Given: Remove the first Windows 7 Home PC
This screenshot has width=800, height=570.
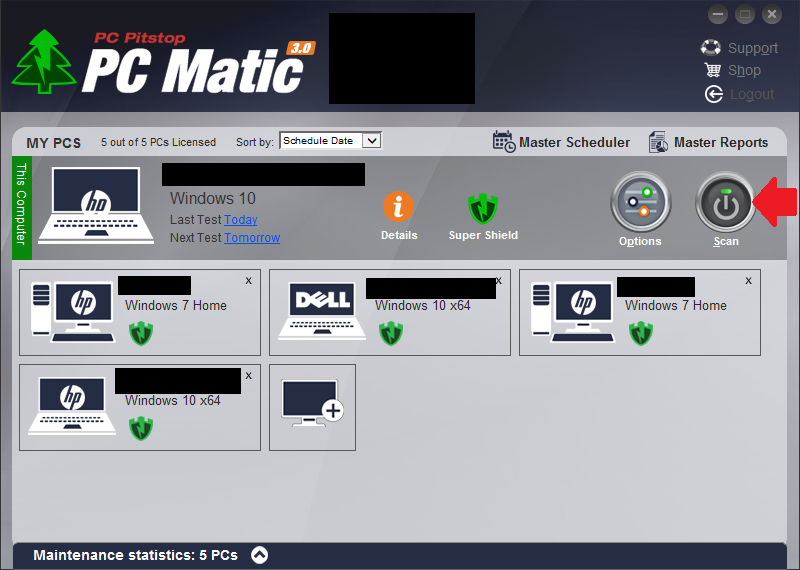Looking at the screenshot, I should [x=248, y=281].
